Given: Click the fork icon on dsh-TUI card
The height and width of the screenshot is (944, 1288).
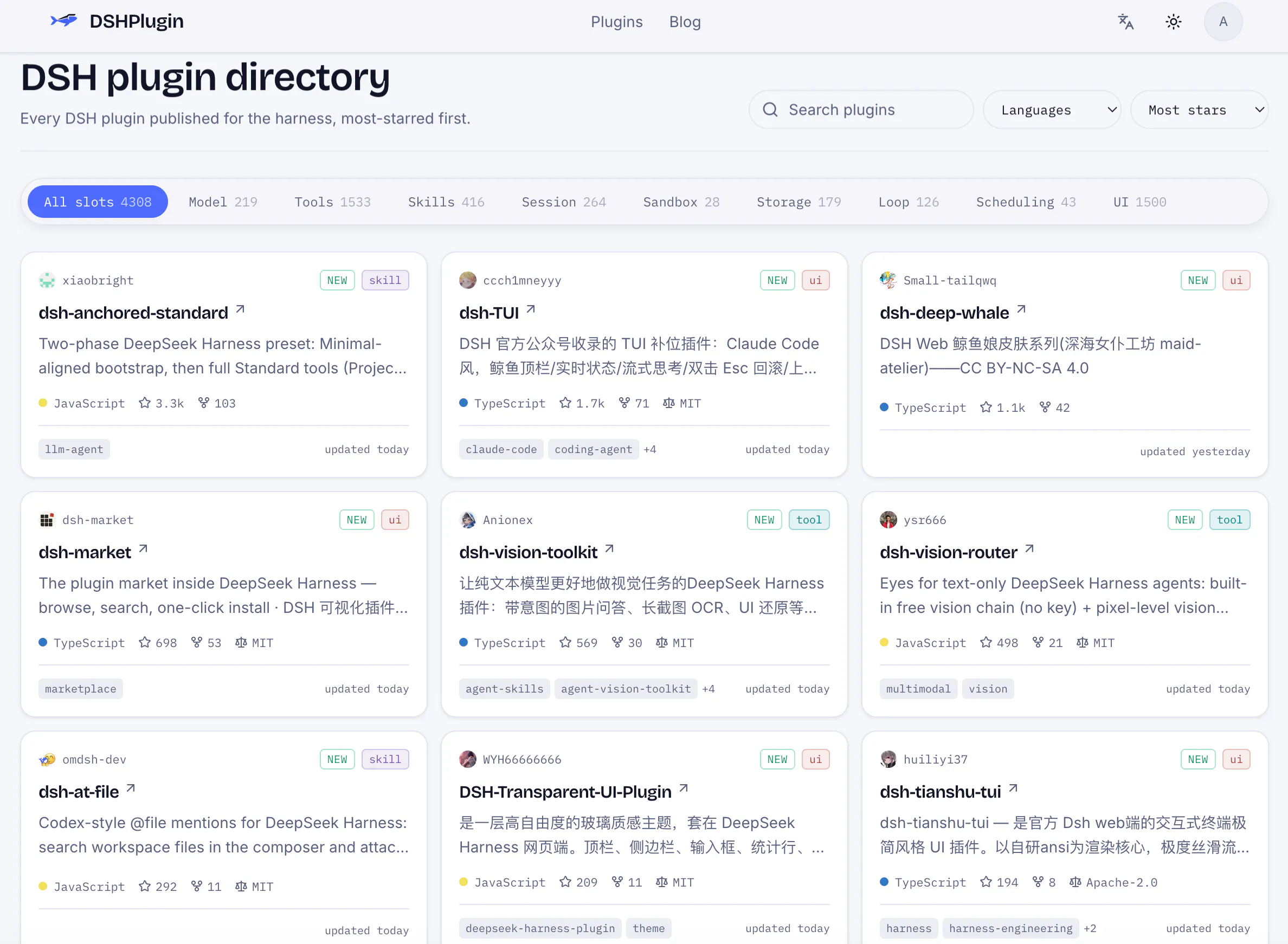Looking at the screenshot, I should [x=624, y=403].
